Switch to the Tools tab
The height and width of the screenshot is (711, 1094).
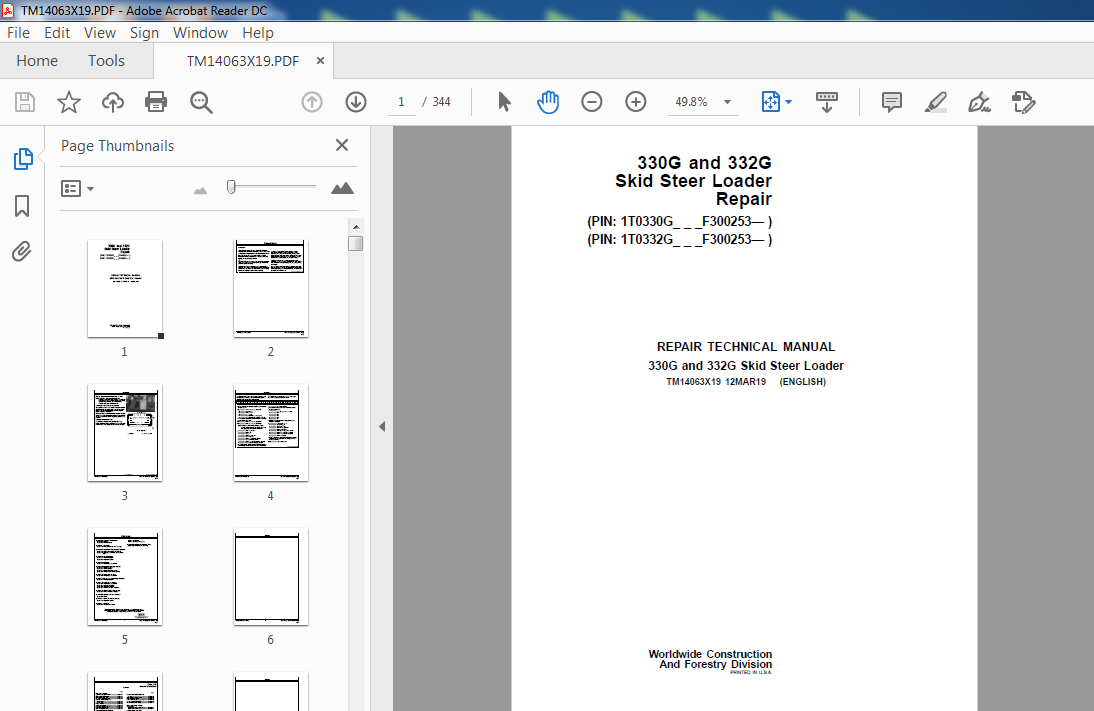(106, 61)
